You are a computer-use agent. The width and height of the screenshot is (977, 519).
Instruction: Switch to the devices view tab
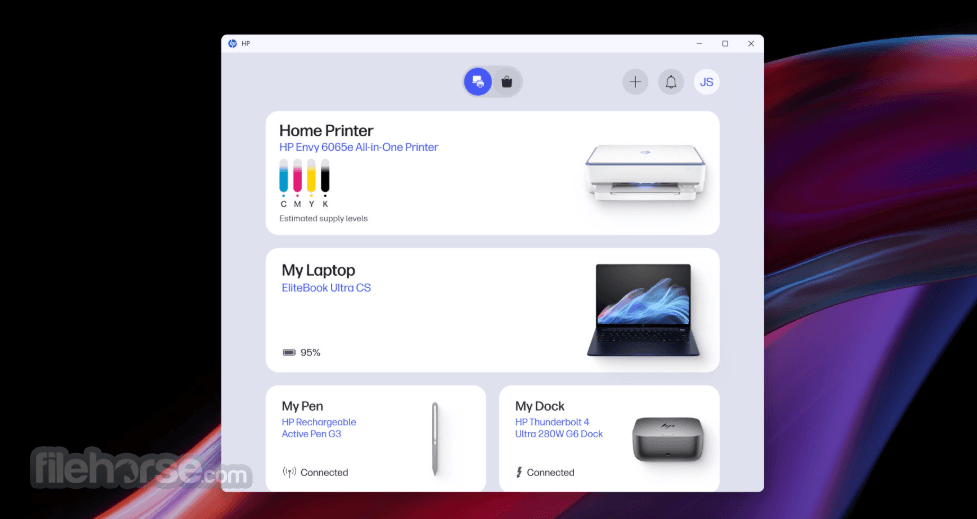tap(478, 82)
